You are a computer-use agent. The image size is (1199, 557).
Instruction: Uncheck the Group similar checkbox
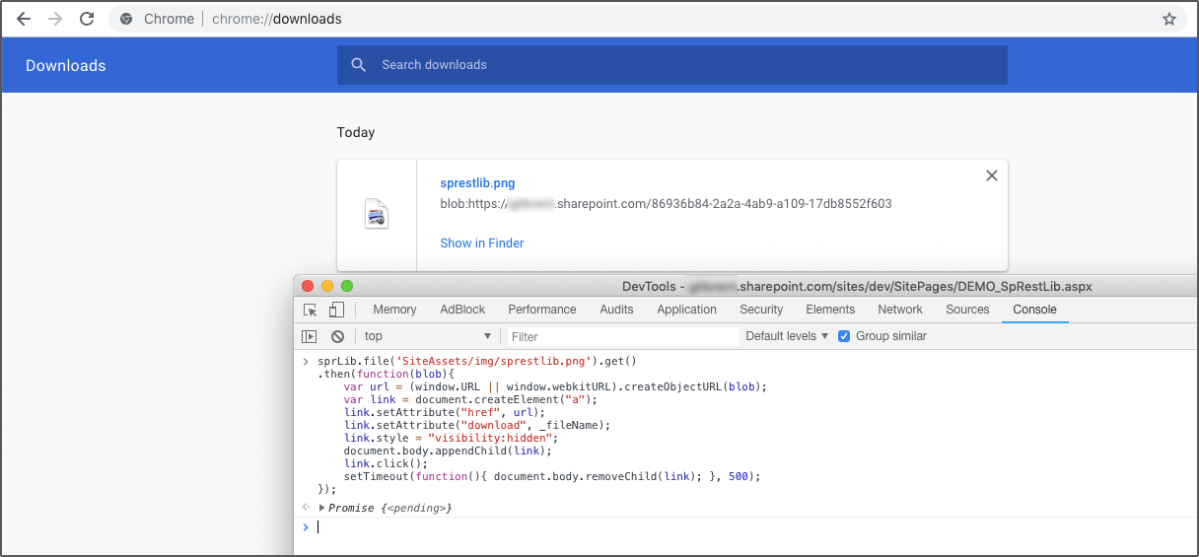tap(844, 336)
